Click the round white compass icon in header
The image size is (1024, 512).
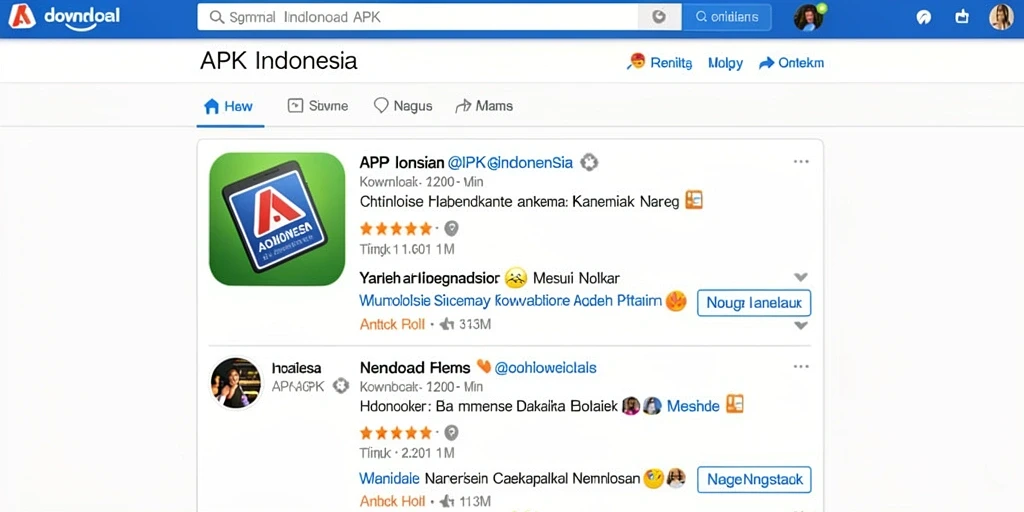click(923, 18)
